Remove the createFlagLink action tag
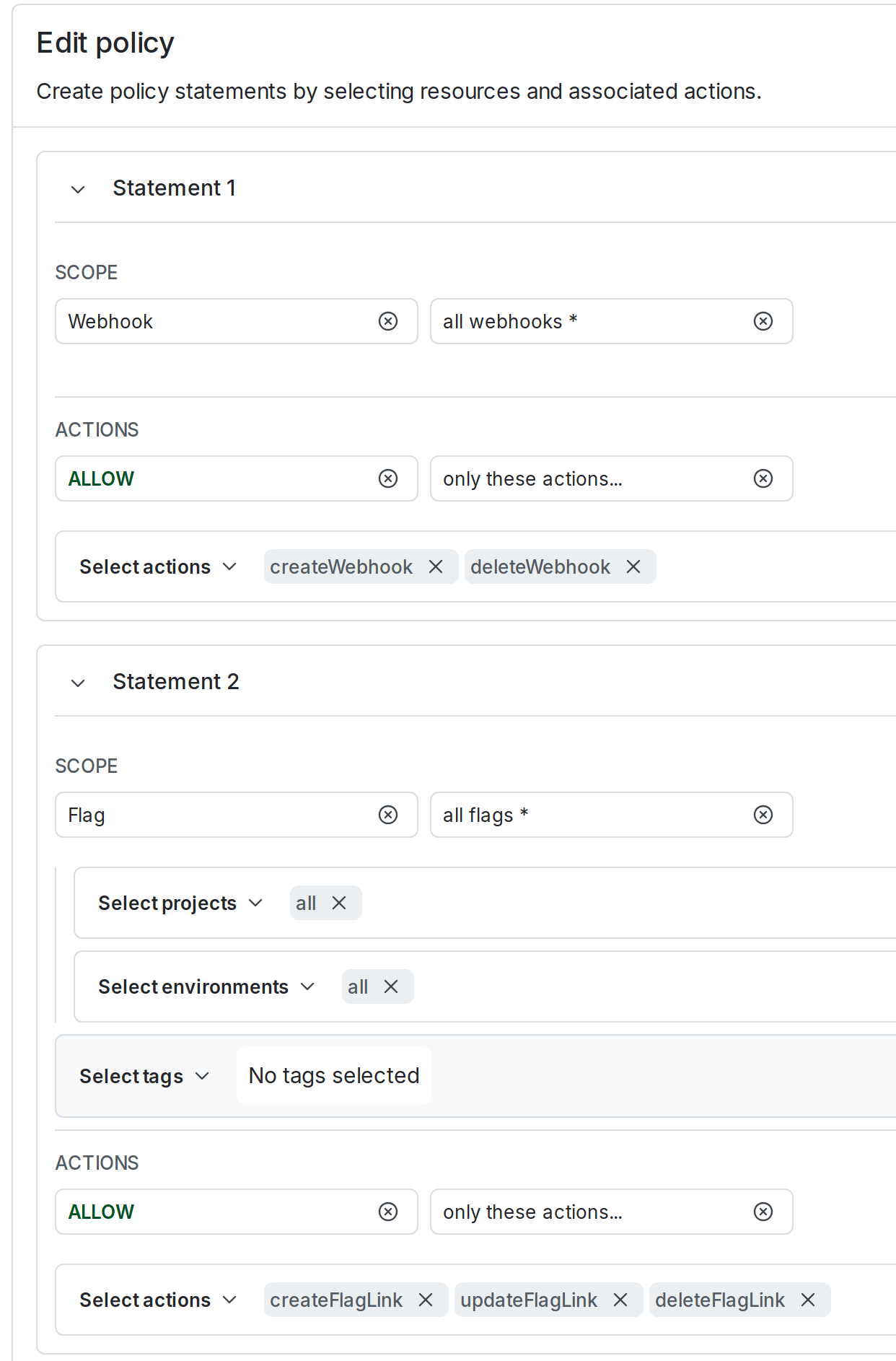 point(426,1300)
